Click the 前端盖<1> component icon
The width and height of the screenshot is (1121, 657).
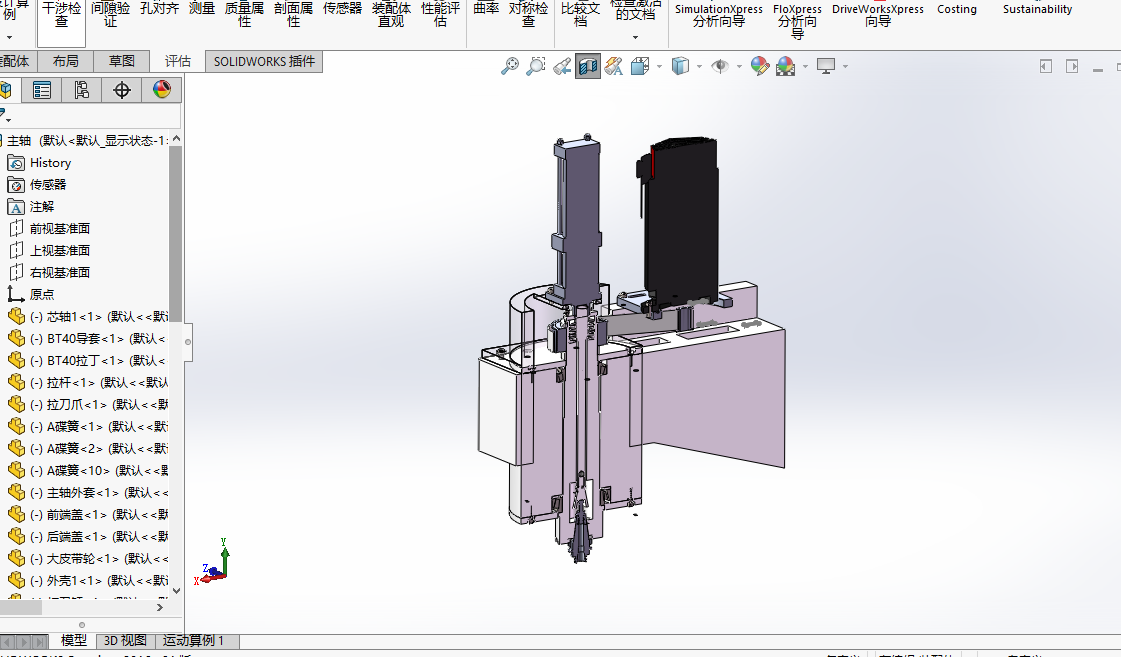click(x=16, y=515)
